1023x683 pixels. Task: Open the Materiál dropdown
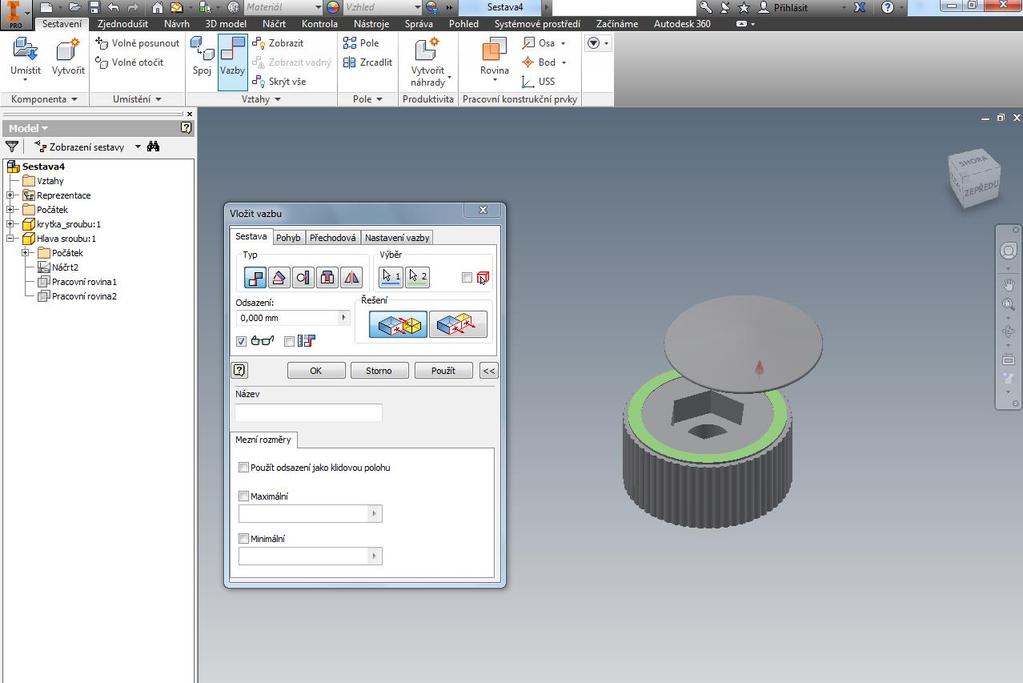(x=318, y=8)
